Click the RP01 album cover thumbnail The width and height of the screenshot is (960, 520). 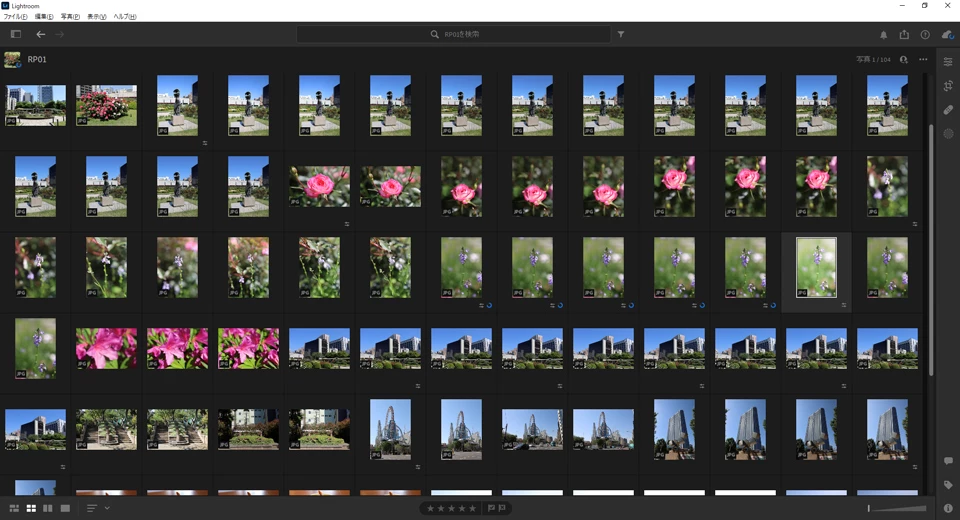[12, 59]
